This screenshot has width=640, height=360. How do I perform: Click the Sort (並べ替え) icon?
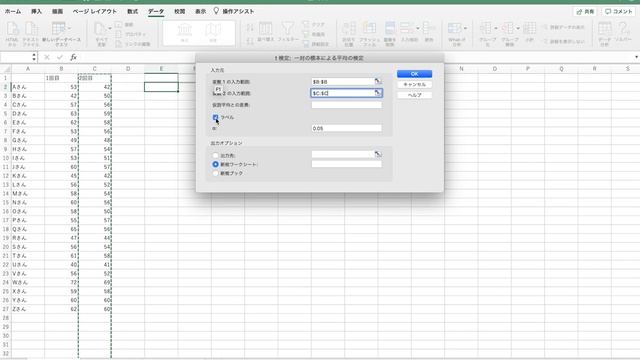266,29
